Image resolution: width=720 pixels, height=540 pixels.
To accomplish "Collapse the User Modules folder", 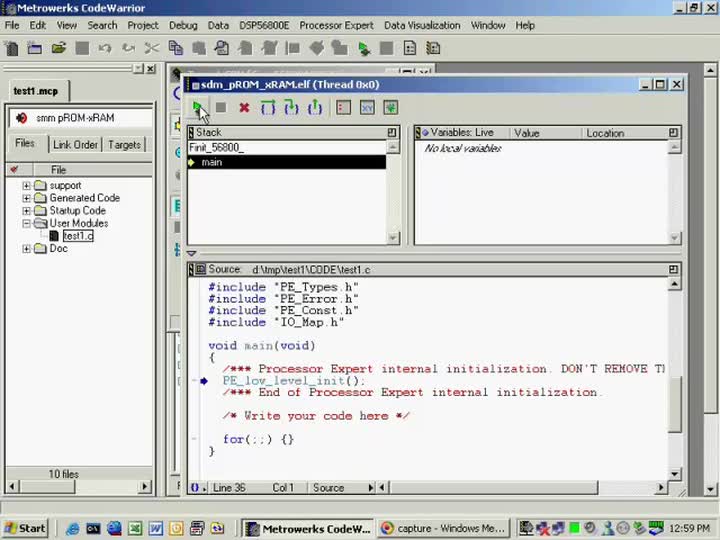I will (27, 223).
